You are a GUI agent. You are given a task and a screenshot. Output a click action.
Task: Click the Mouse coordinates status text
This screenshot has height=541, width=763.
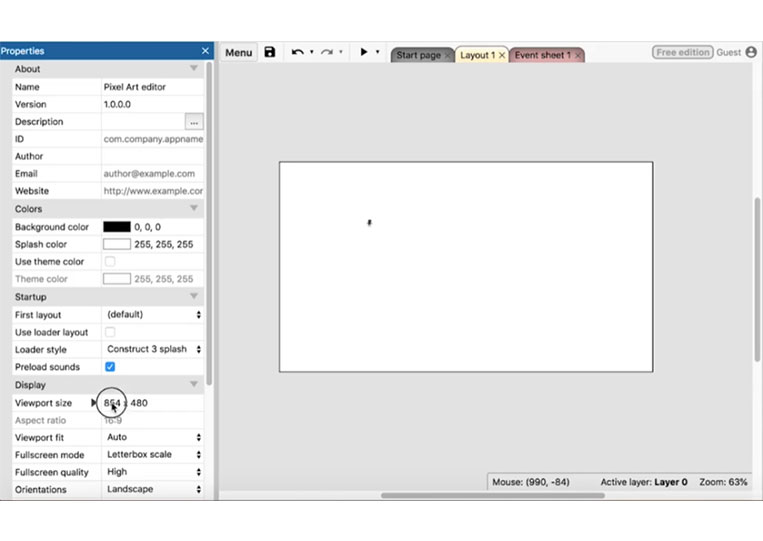tap(530, 482)
